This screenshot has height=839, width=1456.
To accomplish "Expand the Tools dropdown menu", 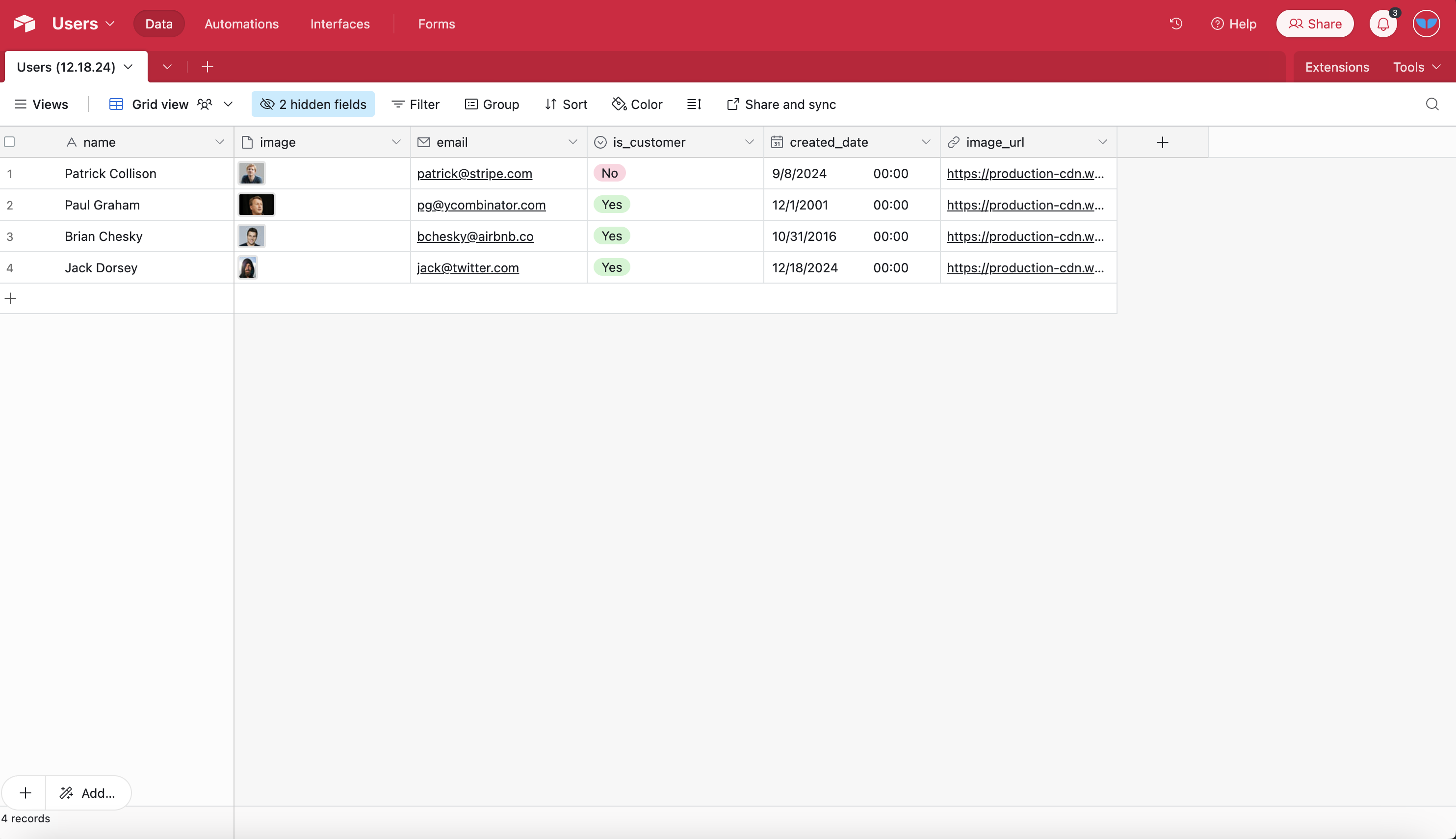I will pos(1416,67).
